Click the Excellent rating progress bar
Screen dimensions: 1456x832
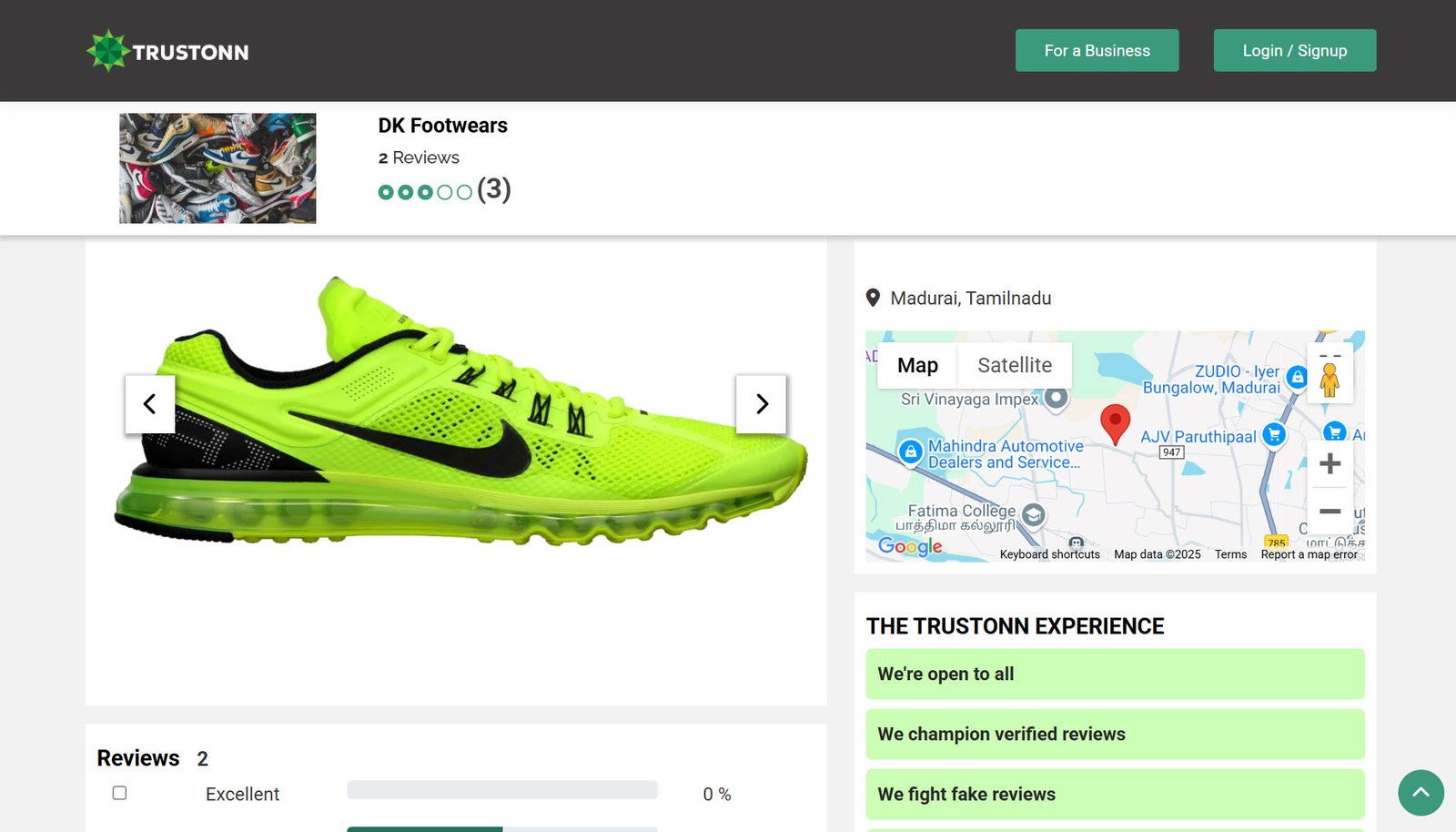[501, 789]
